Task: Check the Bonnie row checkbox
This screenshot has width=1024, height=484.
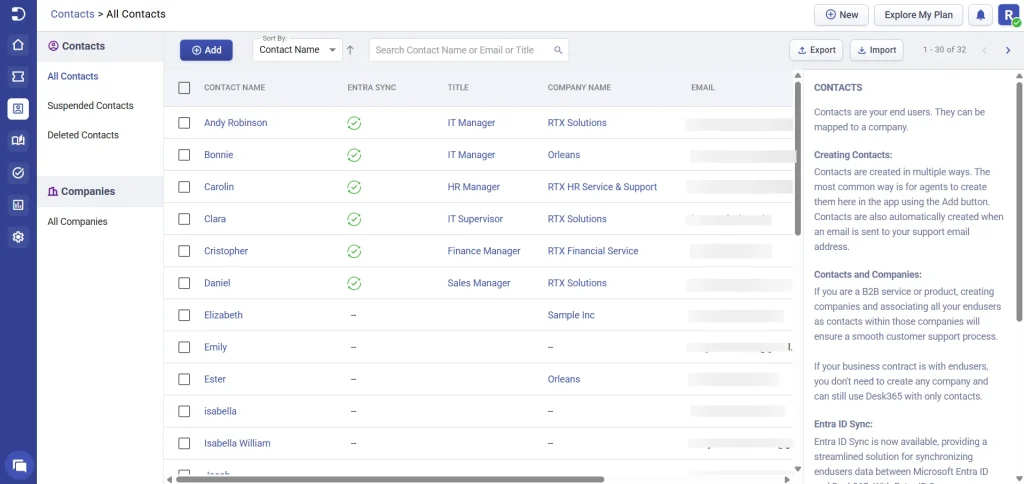Action: pos(184,155)
